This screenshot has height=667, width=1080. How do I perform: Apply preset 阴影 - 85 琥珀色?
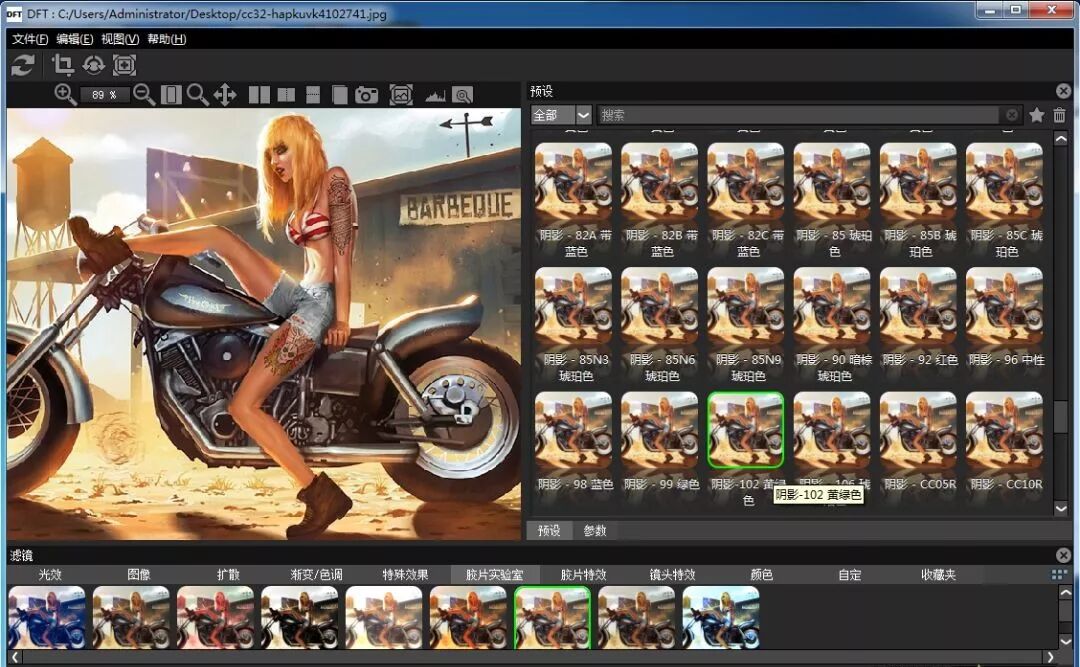832,181
